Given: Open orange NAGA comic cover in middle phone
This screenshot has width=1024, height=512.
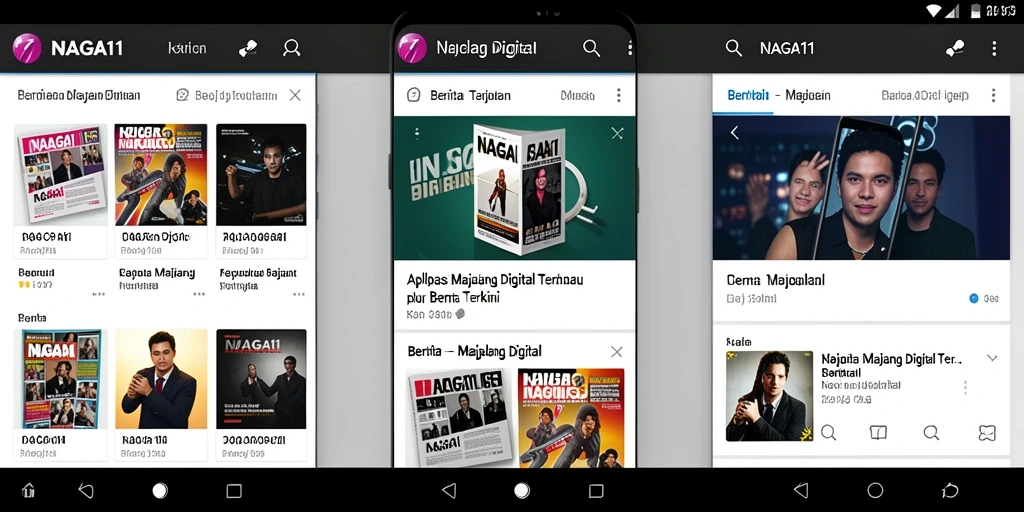Looking at the screenshot, I should point(571,418).
